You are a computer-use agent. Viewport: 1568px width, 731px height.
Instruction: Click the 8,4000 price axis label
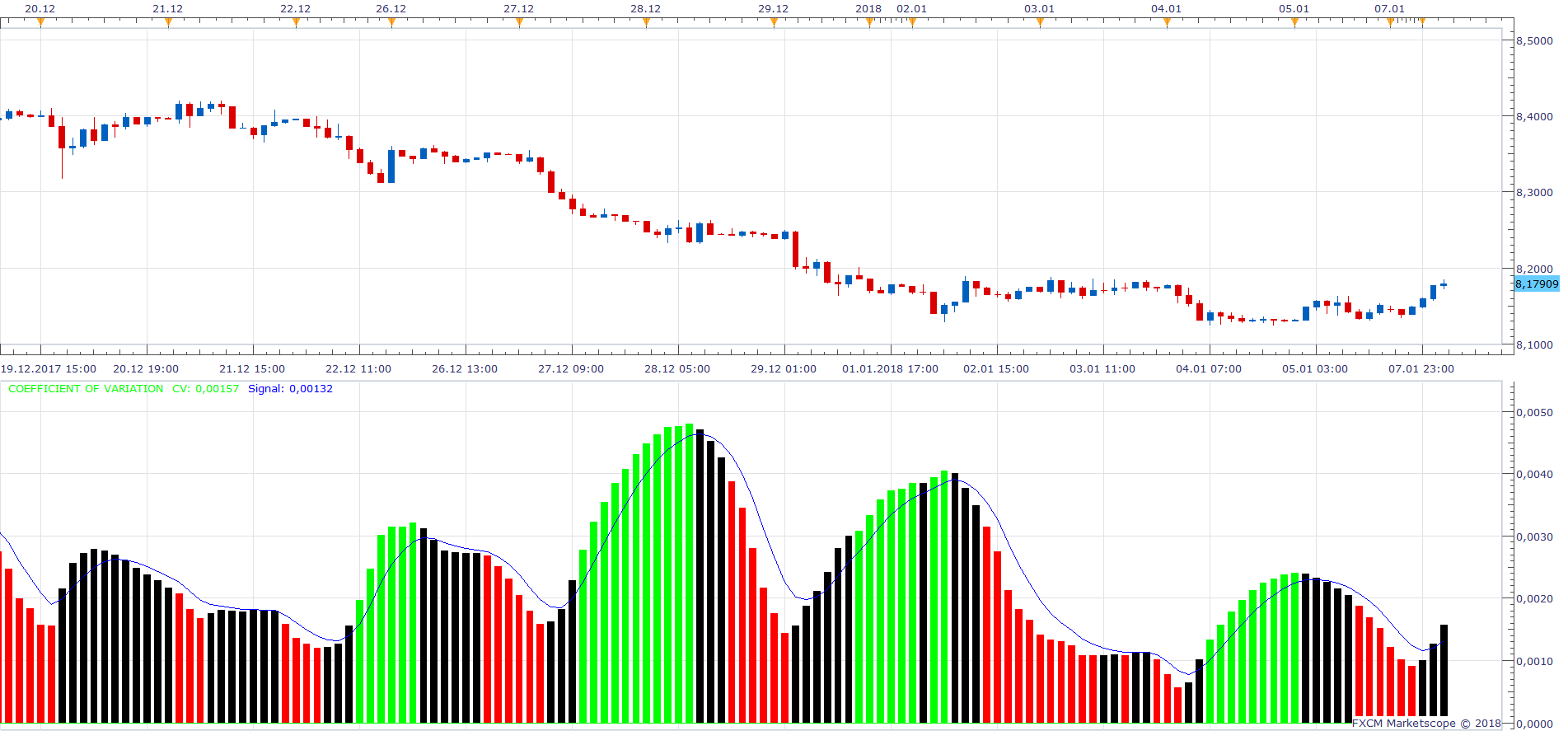point(1534,116)
